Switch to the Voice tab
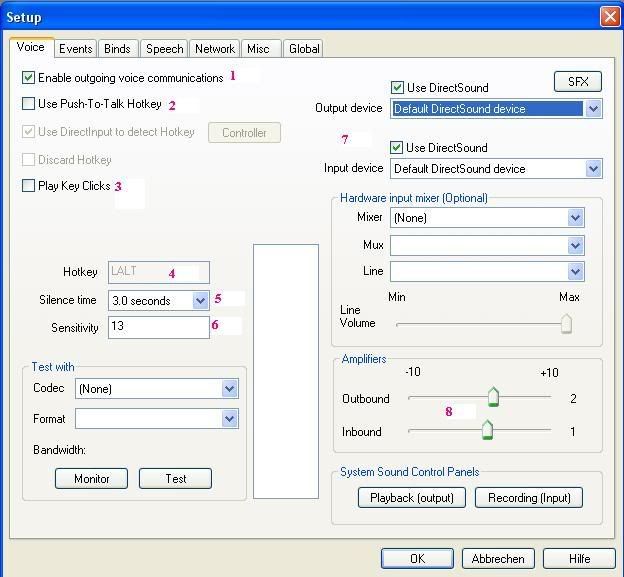The width and height of the screenshot is (624, 577). click(31, 47)
